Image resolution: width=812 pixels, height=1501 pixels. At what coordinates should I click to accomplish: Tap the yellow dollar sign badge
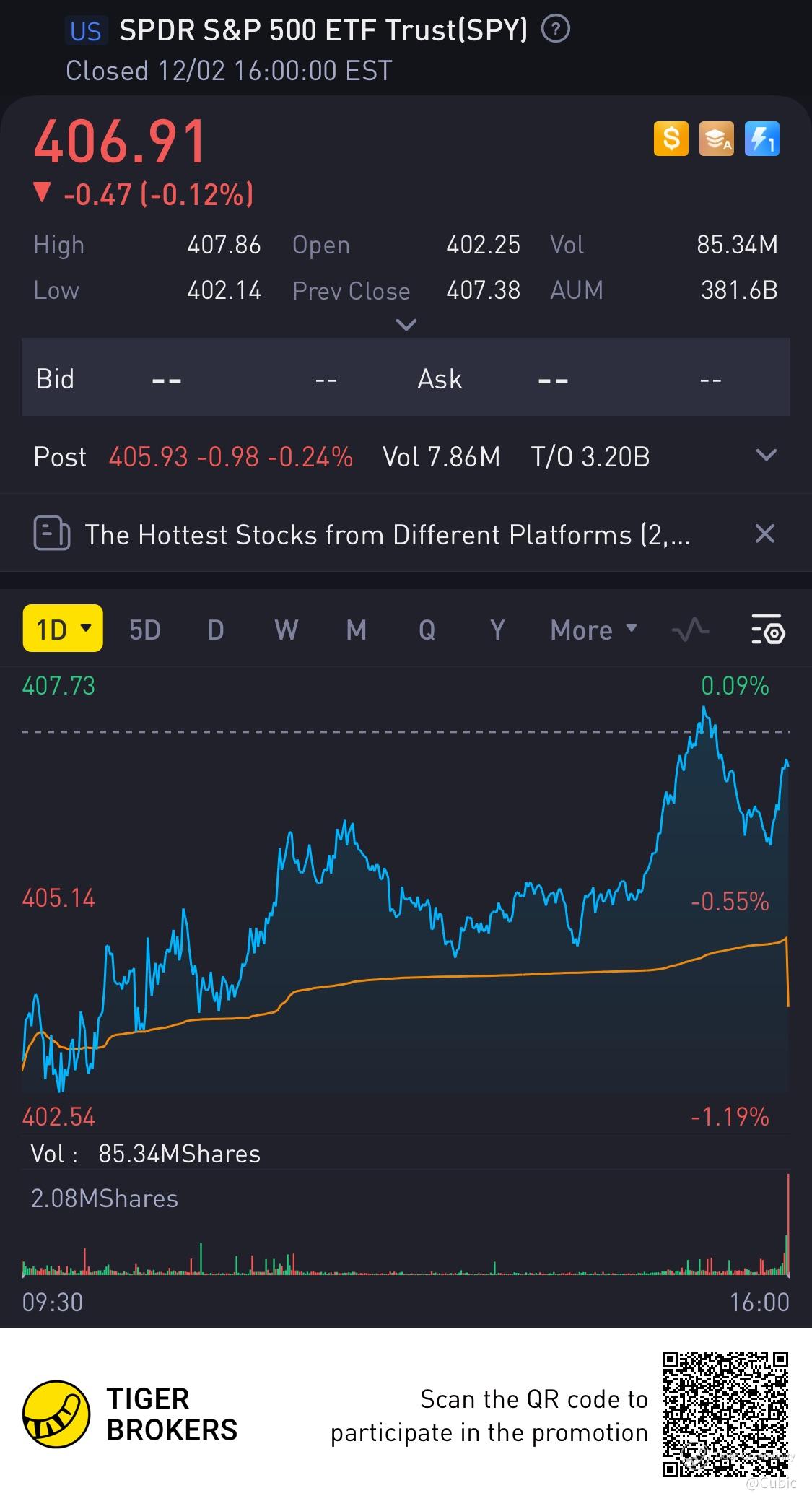[671, 139]
